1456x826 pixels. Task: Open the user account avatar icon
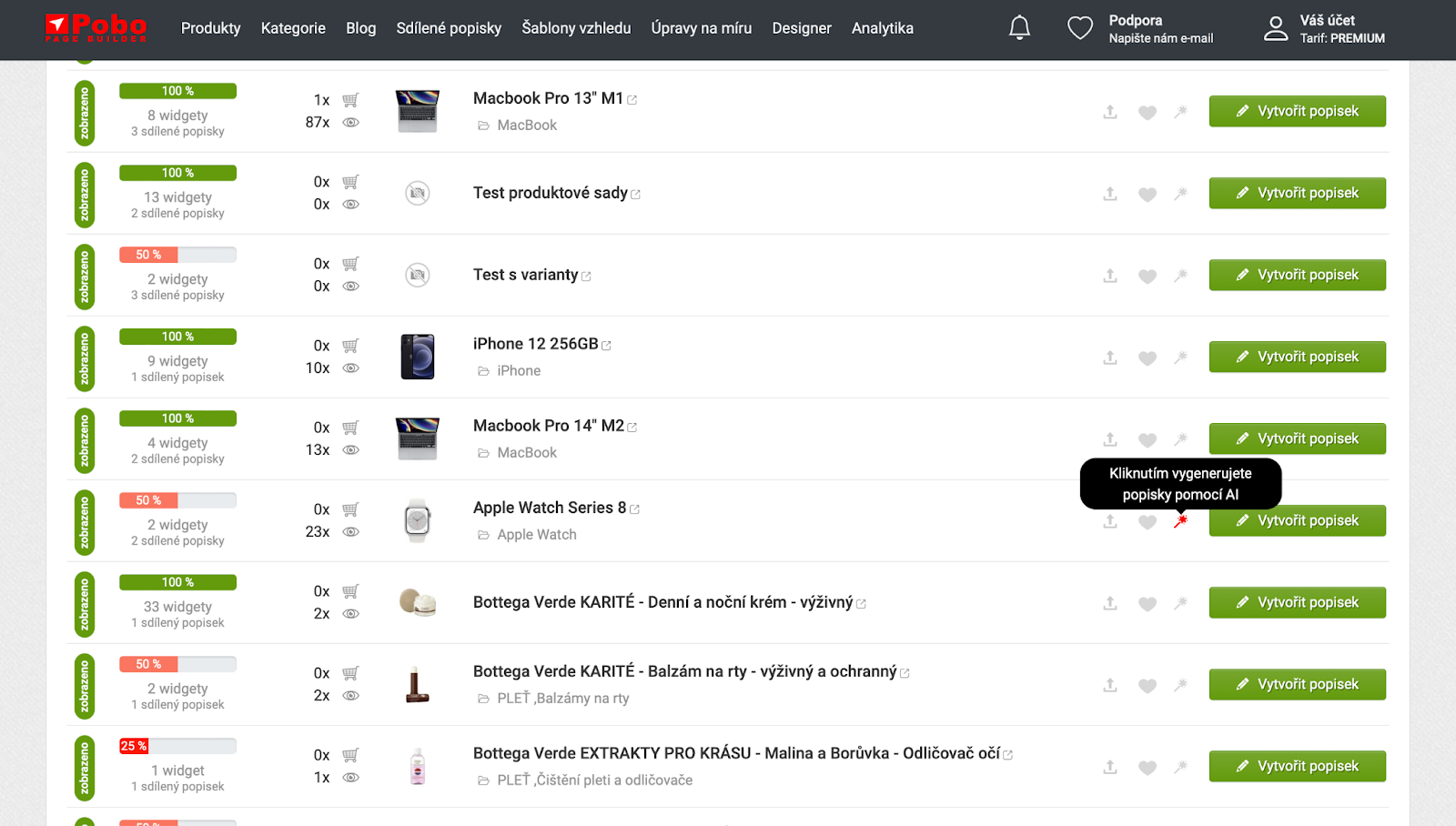1276,28
